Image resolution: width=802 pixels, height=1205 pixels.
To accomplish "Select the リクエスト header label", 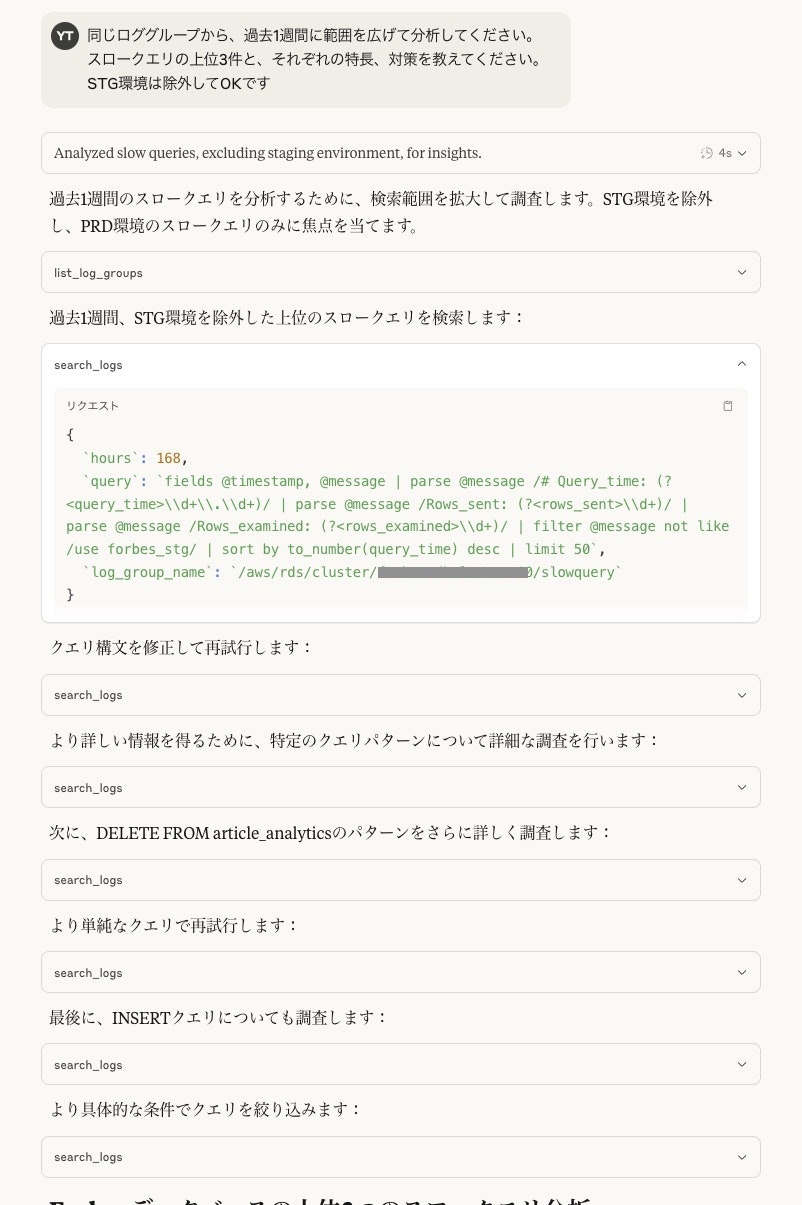I will pos(92,406).
